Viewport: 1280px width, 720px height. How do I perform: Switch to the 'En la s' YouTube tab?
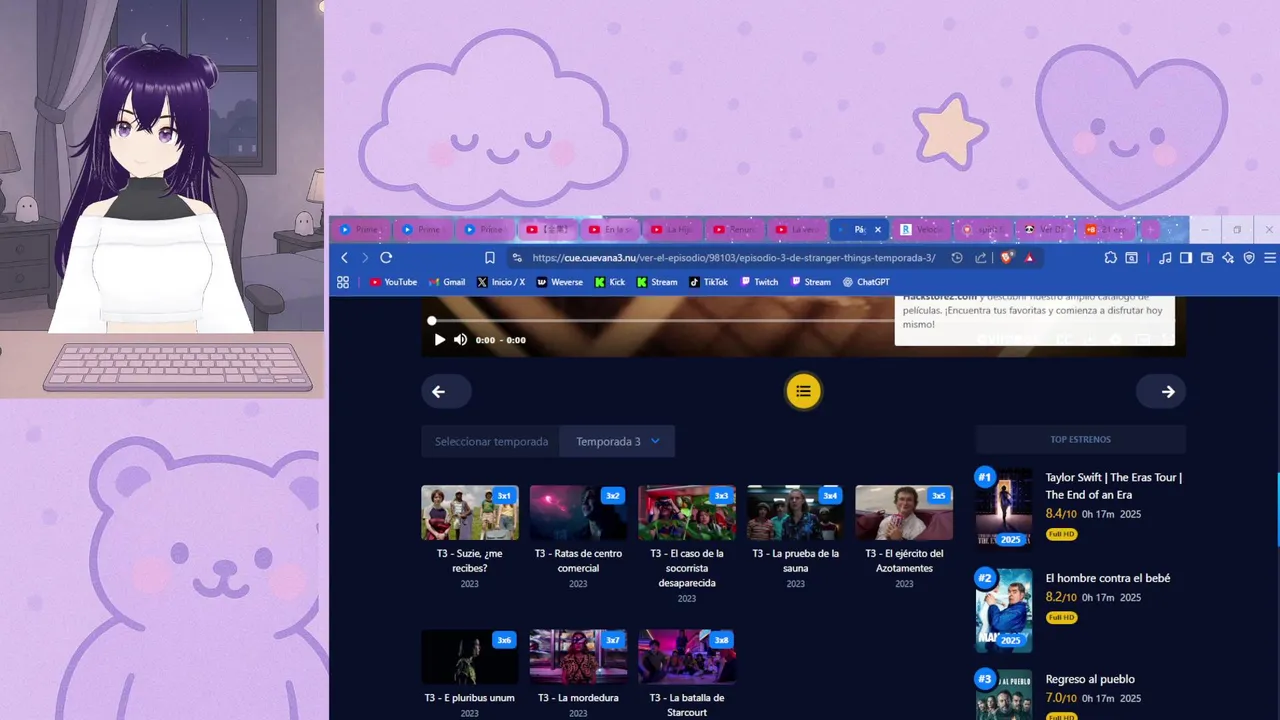pyautogui.click(x=609, y=230)
